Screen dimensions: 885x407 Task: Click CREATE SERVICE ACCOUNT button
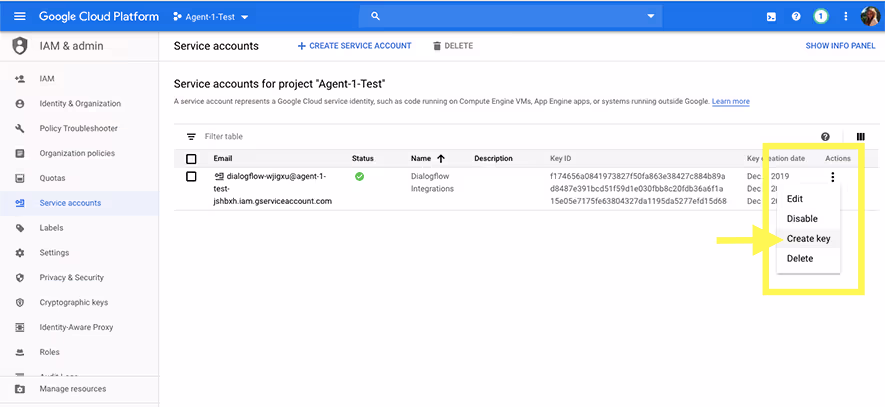(354, 46)
